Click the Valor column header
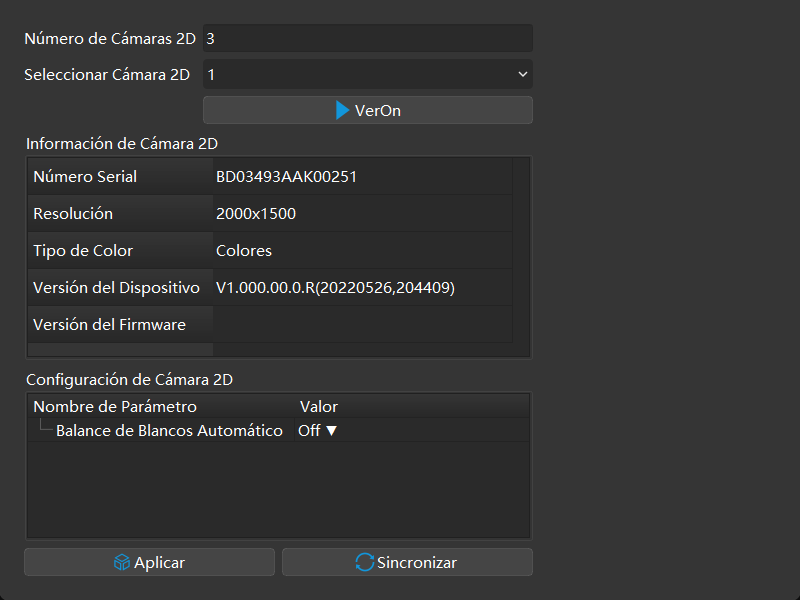 coord(318,406)
